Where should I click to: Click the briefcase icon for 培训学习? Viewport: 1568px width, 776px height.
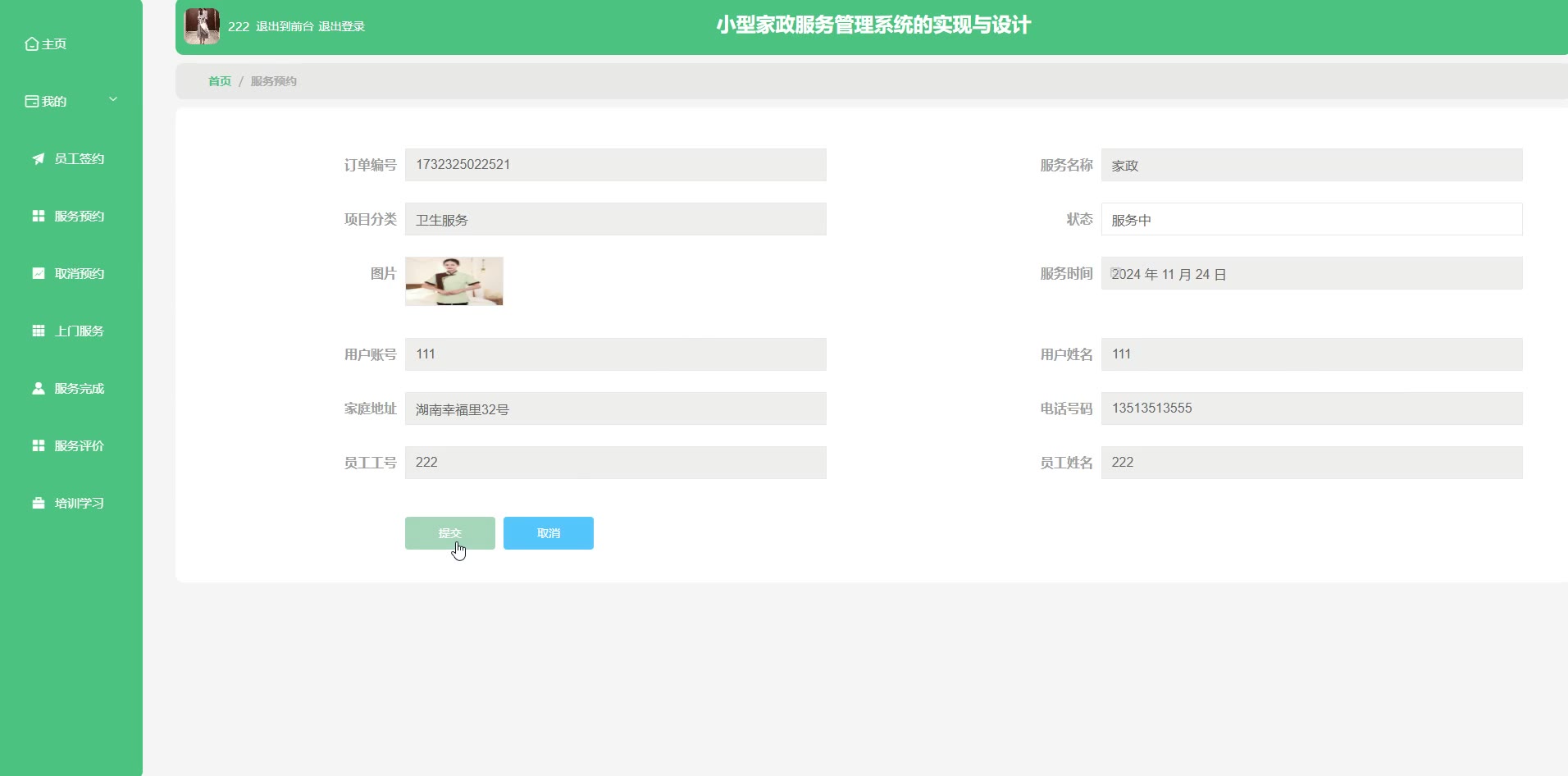click(39, 504)
